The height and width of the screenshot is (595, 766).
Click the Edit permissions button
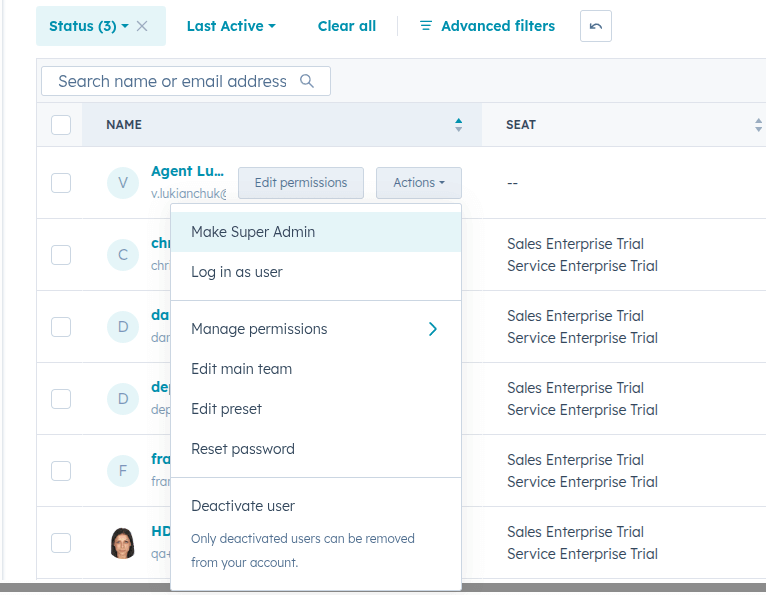tap(301, 183)
